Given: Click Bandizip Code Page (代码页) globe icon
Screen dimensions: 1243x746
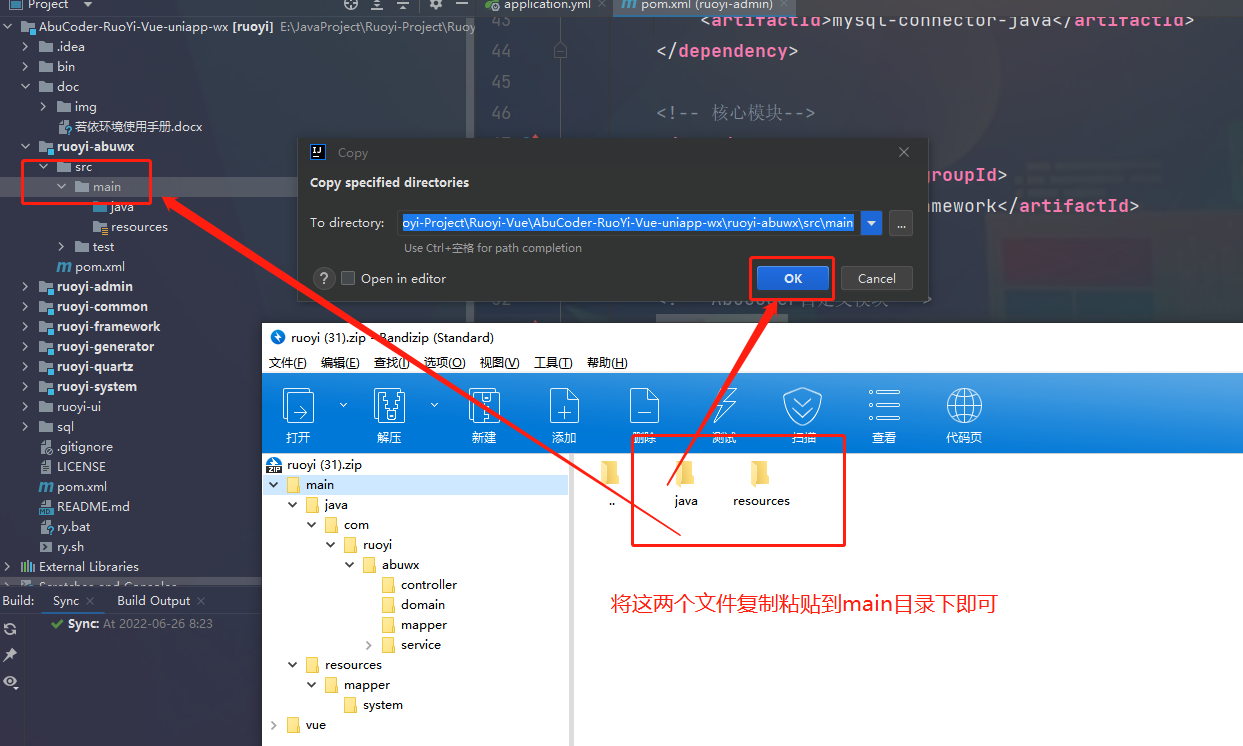Looking at the screenshot, I should [964, 406].
